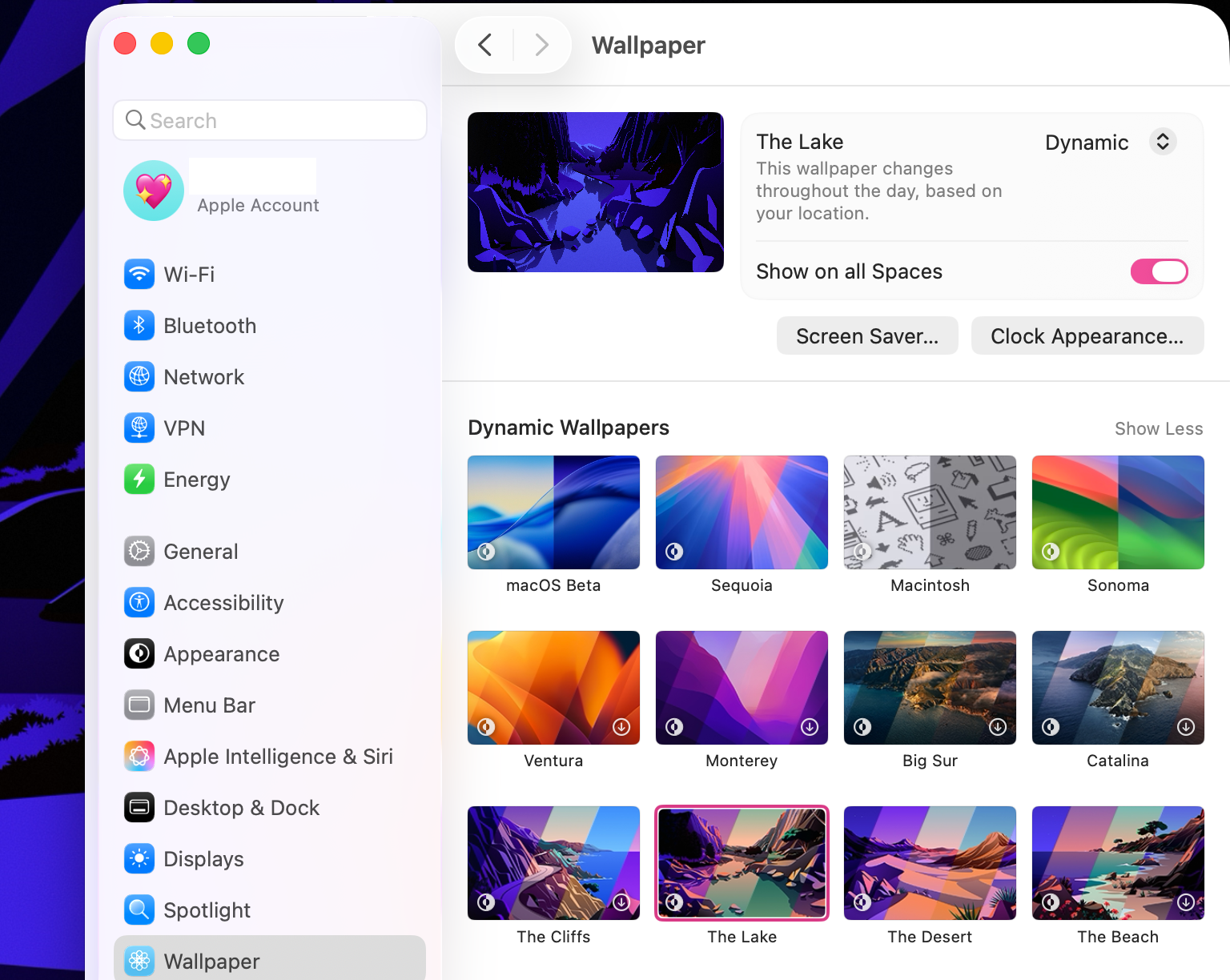Pick The Cliffs wallpaper thumbnail
1230x980 pixels.
553,863
